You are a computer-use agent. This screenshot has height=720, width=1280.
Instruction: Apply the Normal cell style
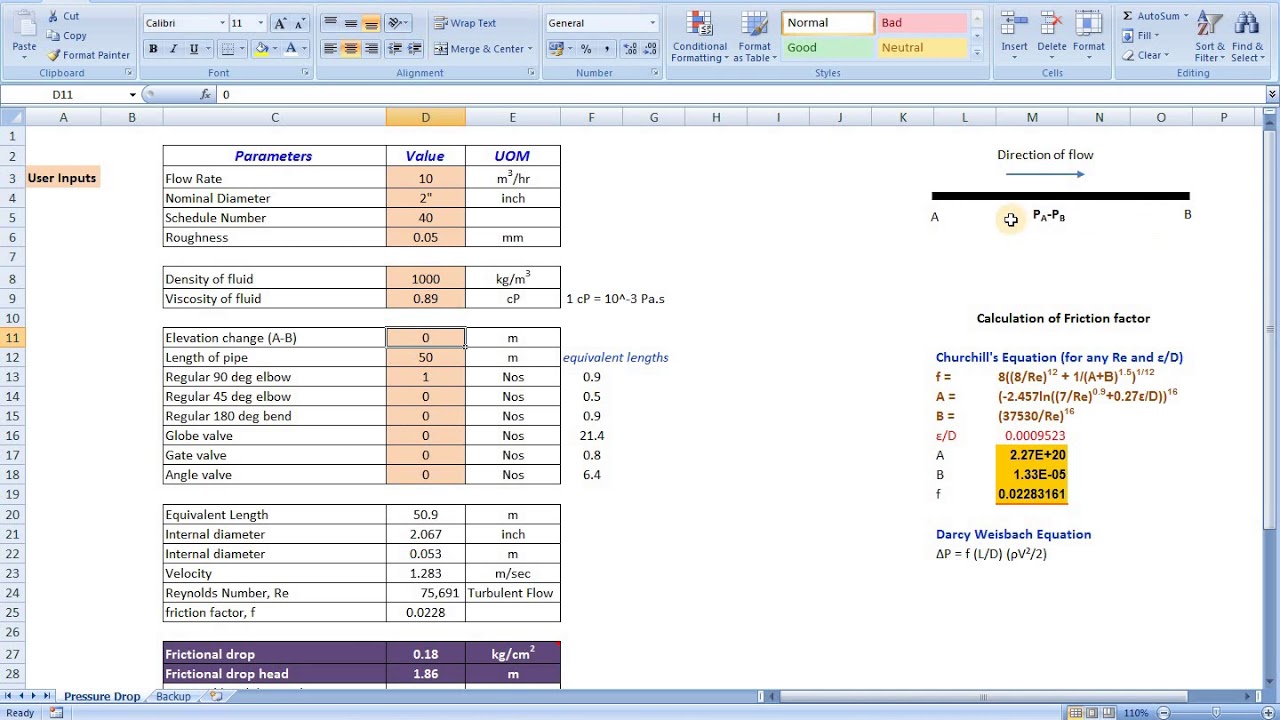pos(827,23)
